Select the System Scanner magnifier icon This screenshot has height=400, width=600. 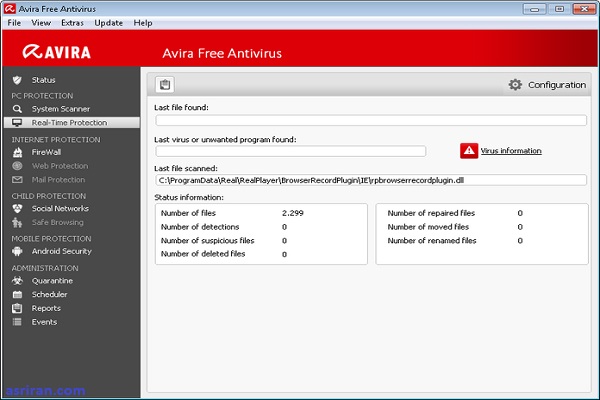click(17, 108)
